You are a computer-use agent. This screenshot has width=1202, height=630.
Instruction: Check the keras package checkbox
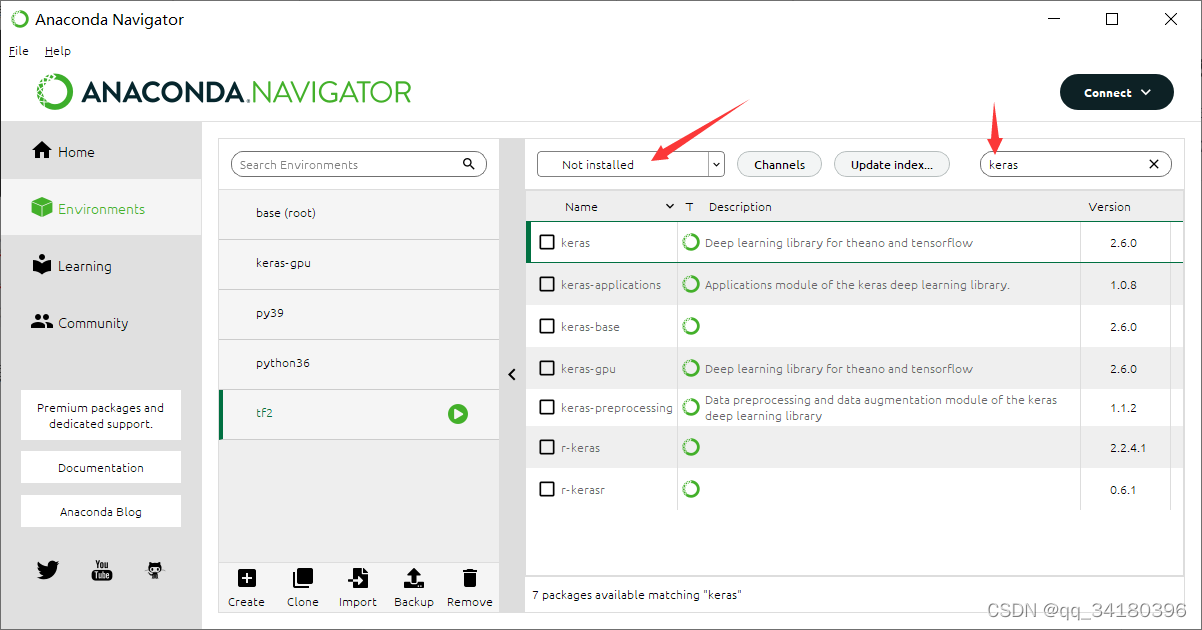click(547, 242)
